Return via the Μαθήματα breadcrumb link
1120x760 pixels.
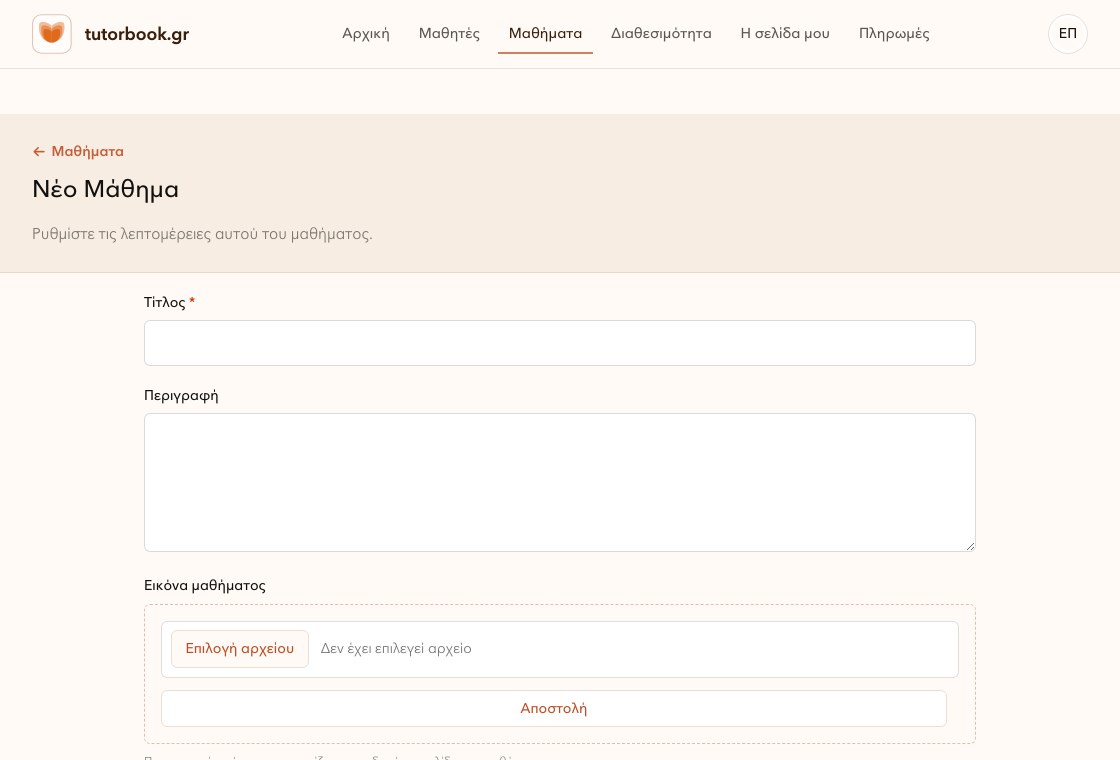87,151
